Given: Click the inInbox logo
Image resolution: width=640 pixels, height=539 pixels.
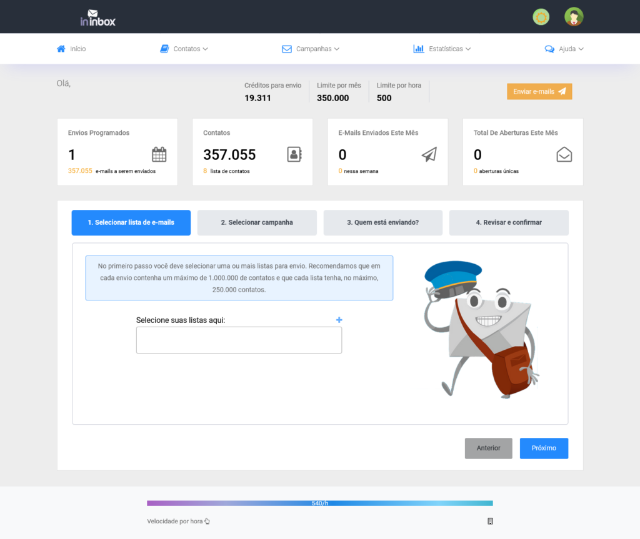Looking at the screenshot, I should coord(98,17).
